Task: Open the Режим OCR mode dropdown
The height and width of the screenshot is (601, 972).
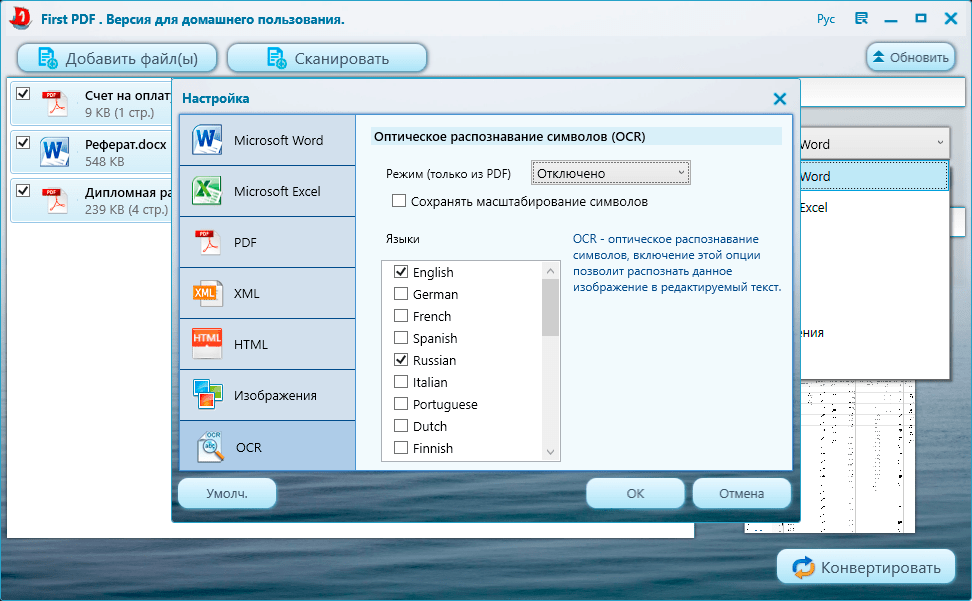Action: point(611,173)
